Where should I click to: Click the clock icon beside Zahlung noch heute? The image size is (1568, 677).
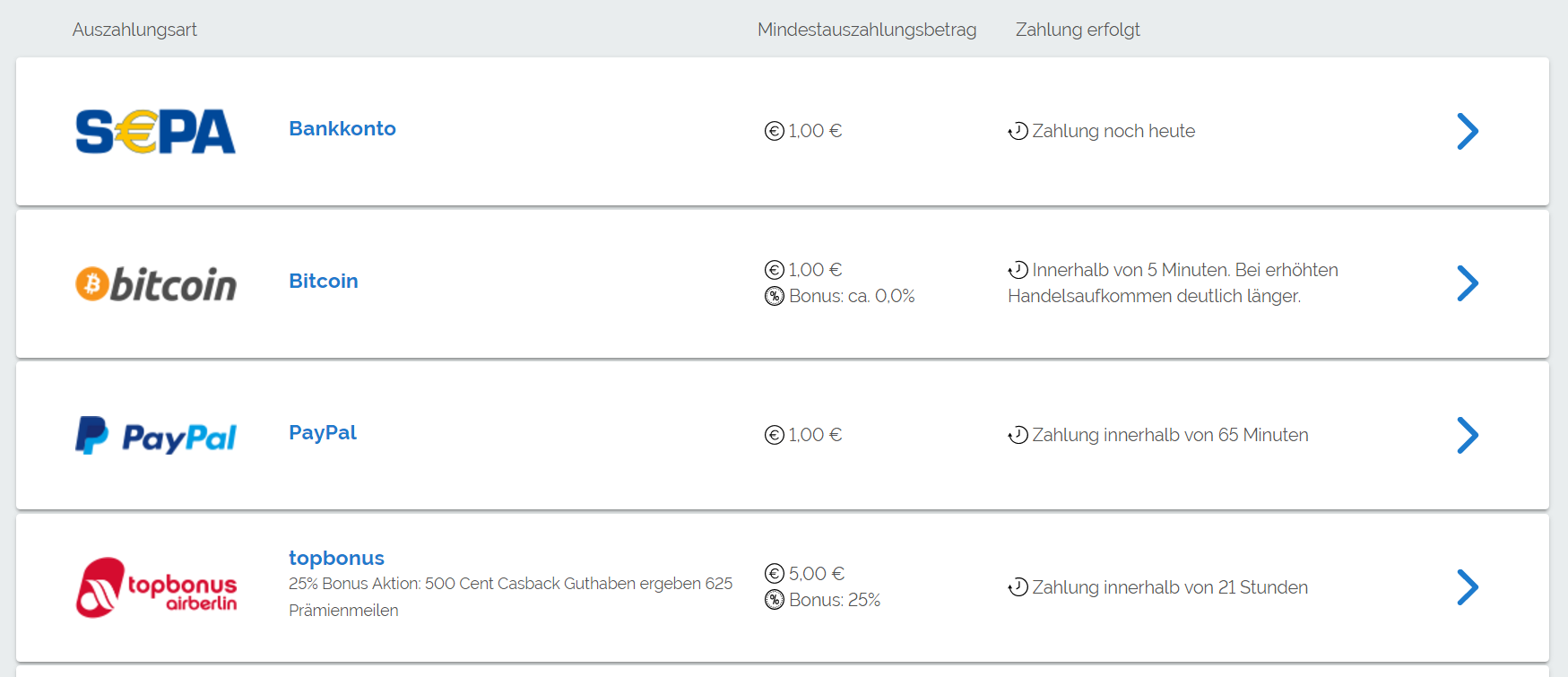pos(1018,131)
